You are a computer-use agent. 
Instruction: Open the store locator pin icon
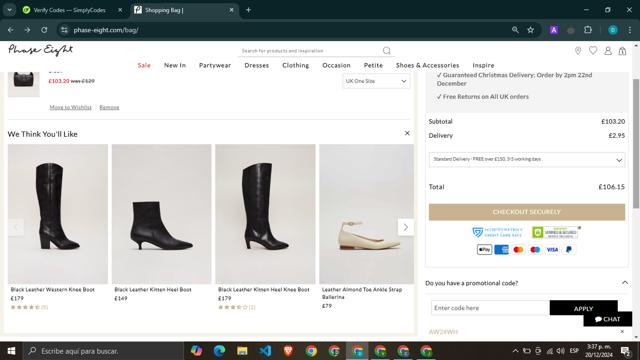578,51
